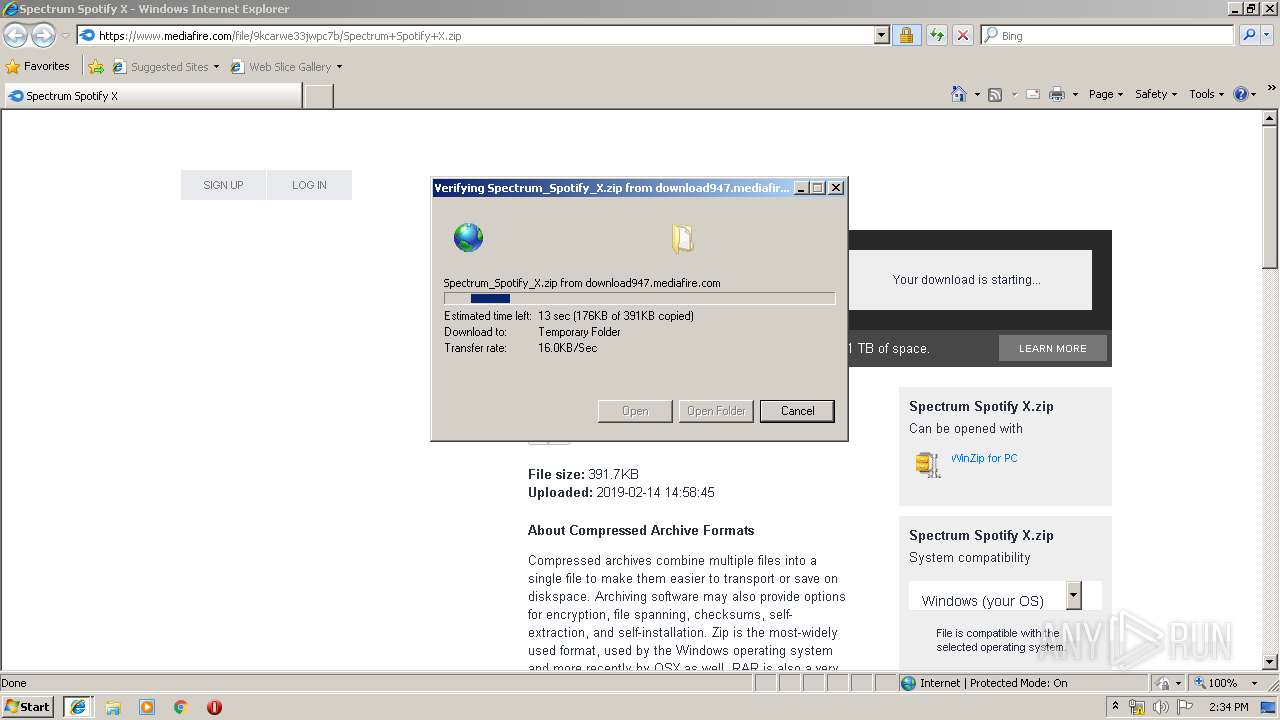Click the volume speaker tray icon
The width and height of the screenshot is (1280, 720).
point(1161,707)
